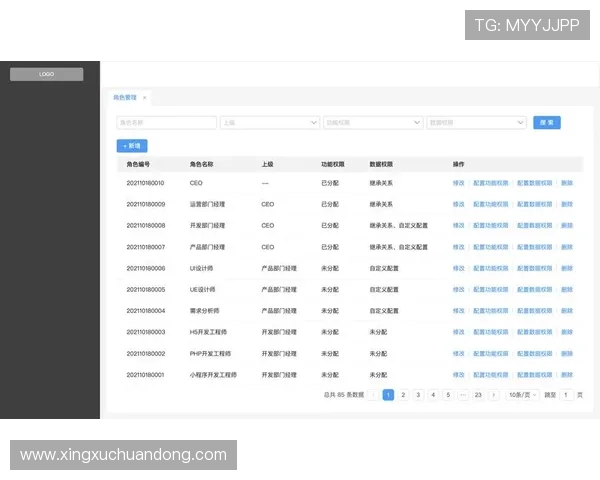Jump to page 23 in pagination
This screenshot has height=480, width=600.
pyautogui.click(x=478, y=395)
